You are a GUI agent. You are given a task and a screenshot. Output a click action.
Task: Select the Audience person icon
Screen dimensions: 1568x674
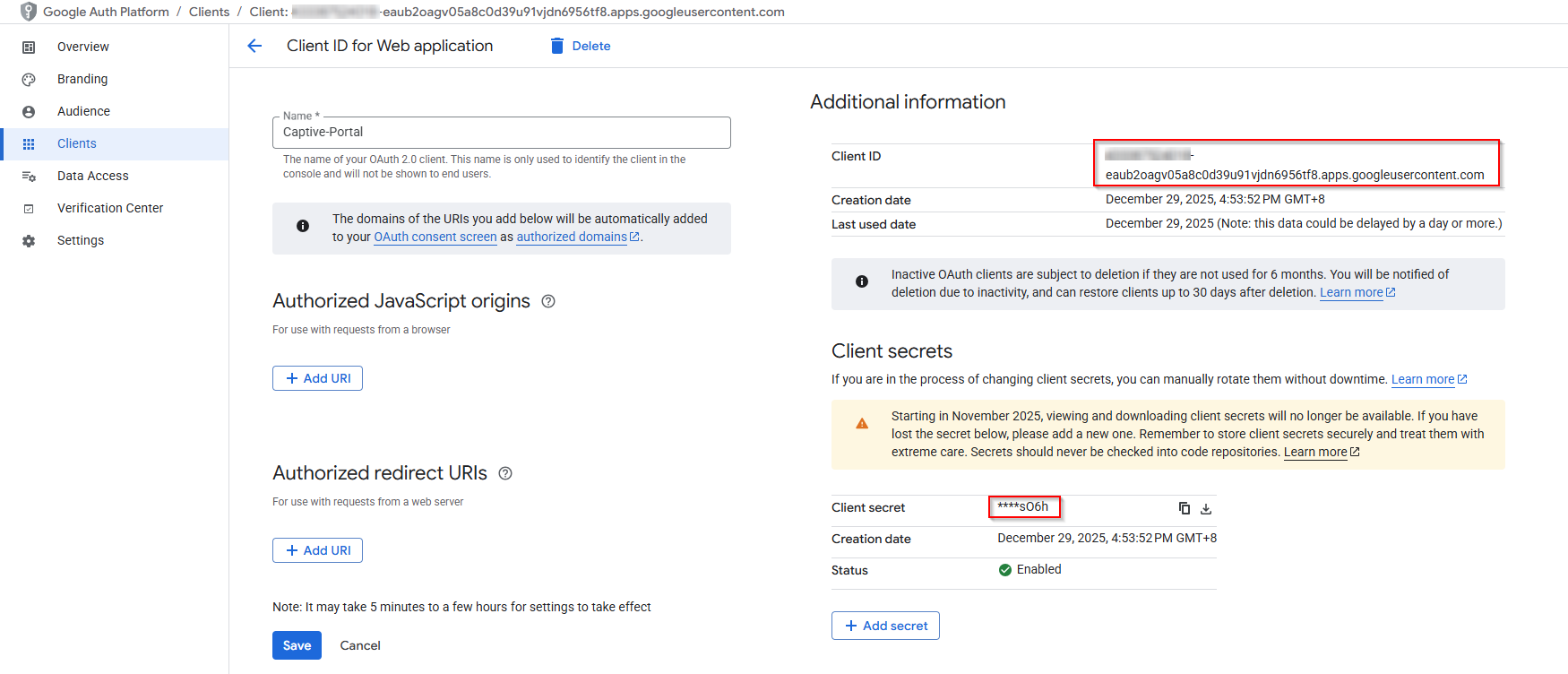pos(29,111)
